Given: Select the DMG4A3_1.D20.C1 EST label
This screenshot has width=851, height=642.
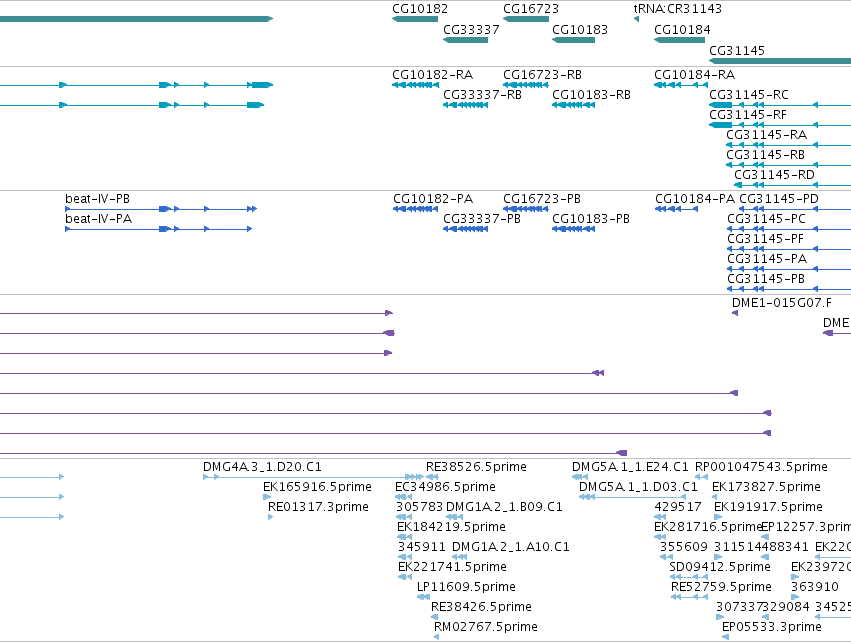Looking at the screenshot, I should [x=262, y=467].
